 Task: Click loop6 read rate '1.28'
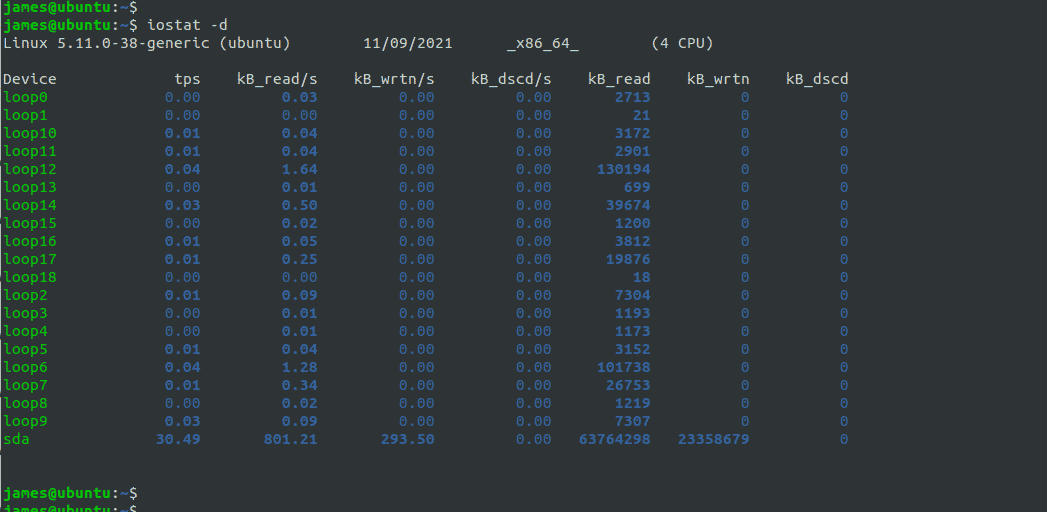(x=299, y=368)
